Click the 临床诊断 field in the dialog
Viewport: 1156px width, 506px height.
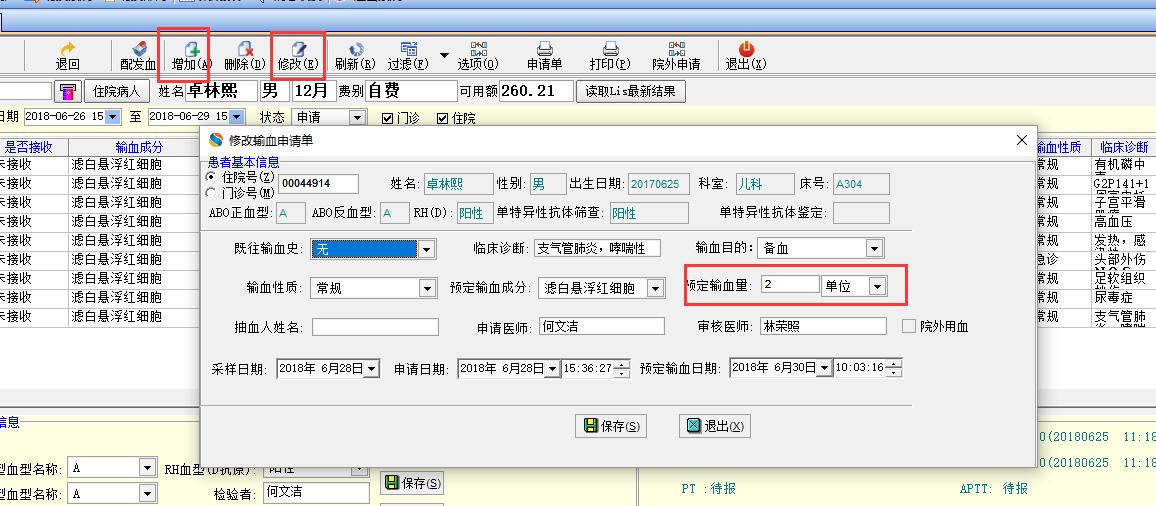pyautogui.click(x=597, y=249)
